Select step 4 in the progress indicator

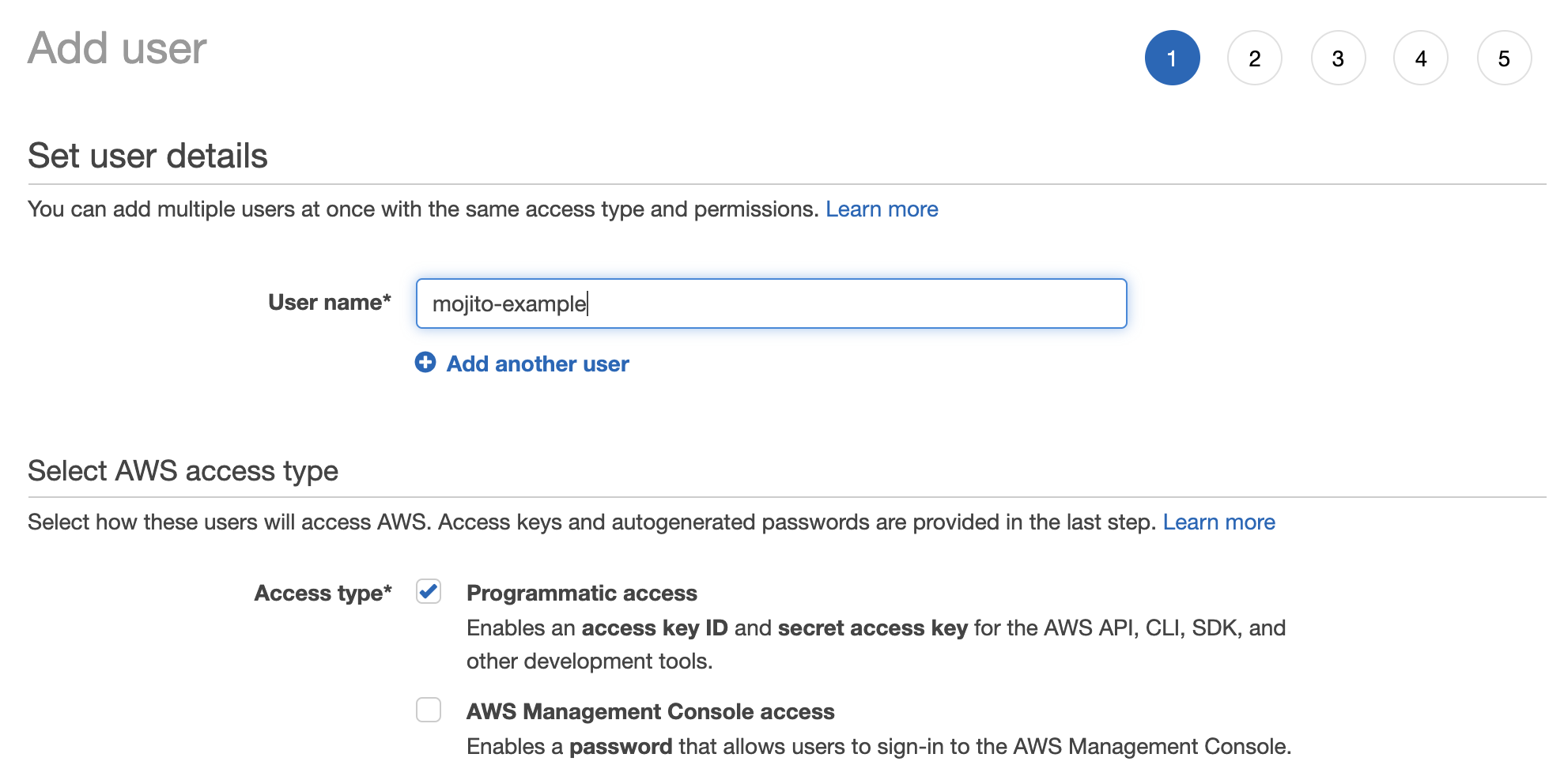coord(1421,58)
